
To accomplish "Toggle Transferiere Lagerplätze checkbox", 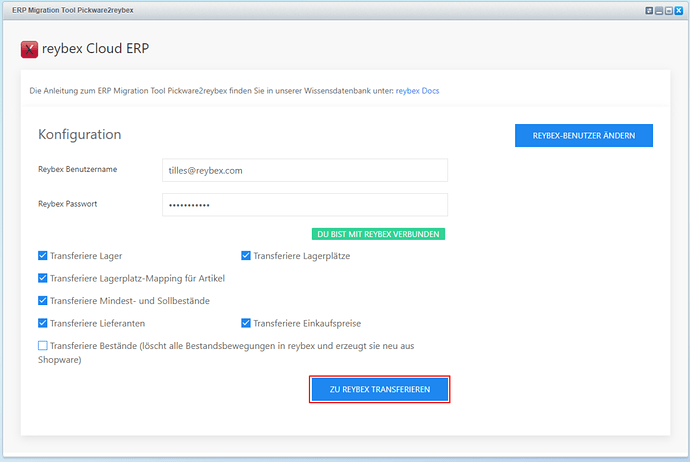I will (x=246, y=256).
